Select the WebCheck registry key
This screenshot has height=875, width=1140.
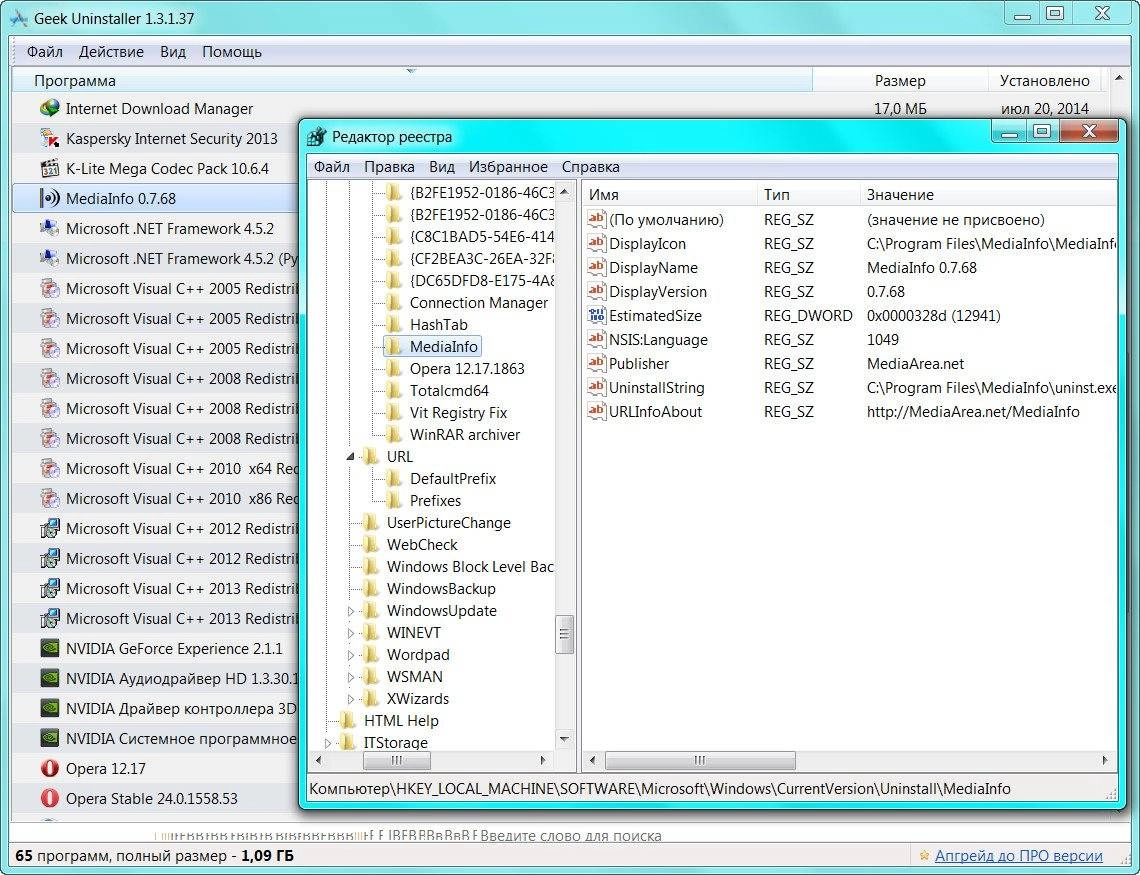point(422,544)
